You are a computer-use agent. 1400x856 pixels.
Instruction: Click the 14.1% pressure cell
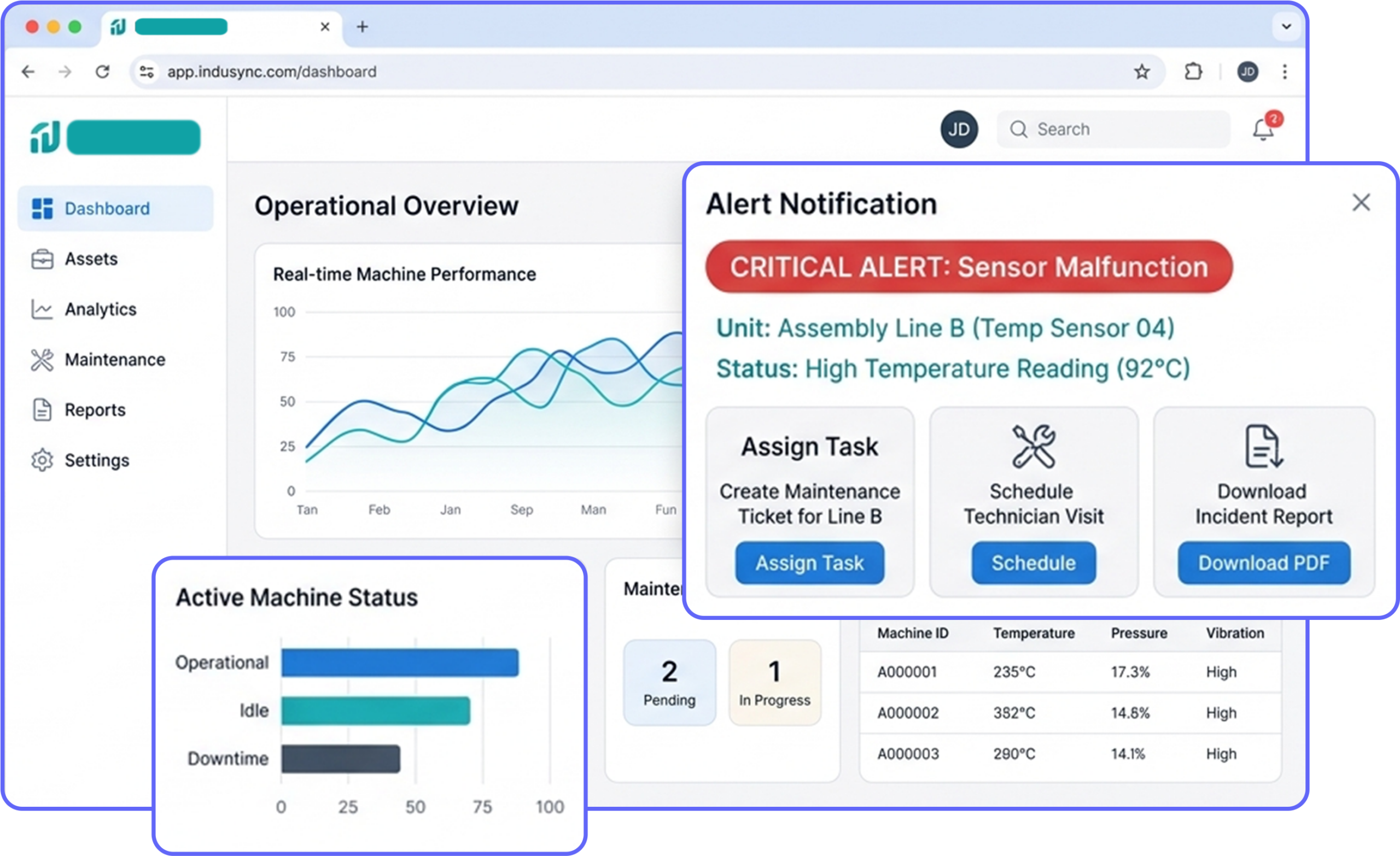(x=1128, y=754)
